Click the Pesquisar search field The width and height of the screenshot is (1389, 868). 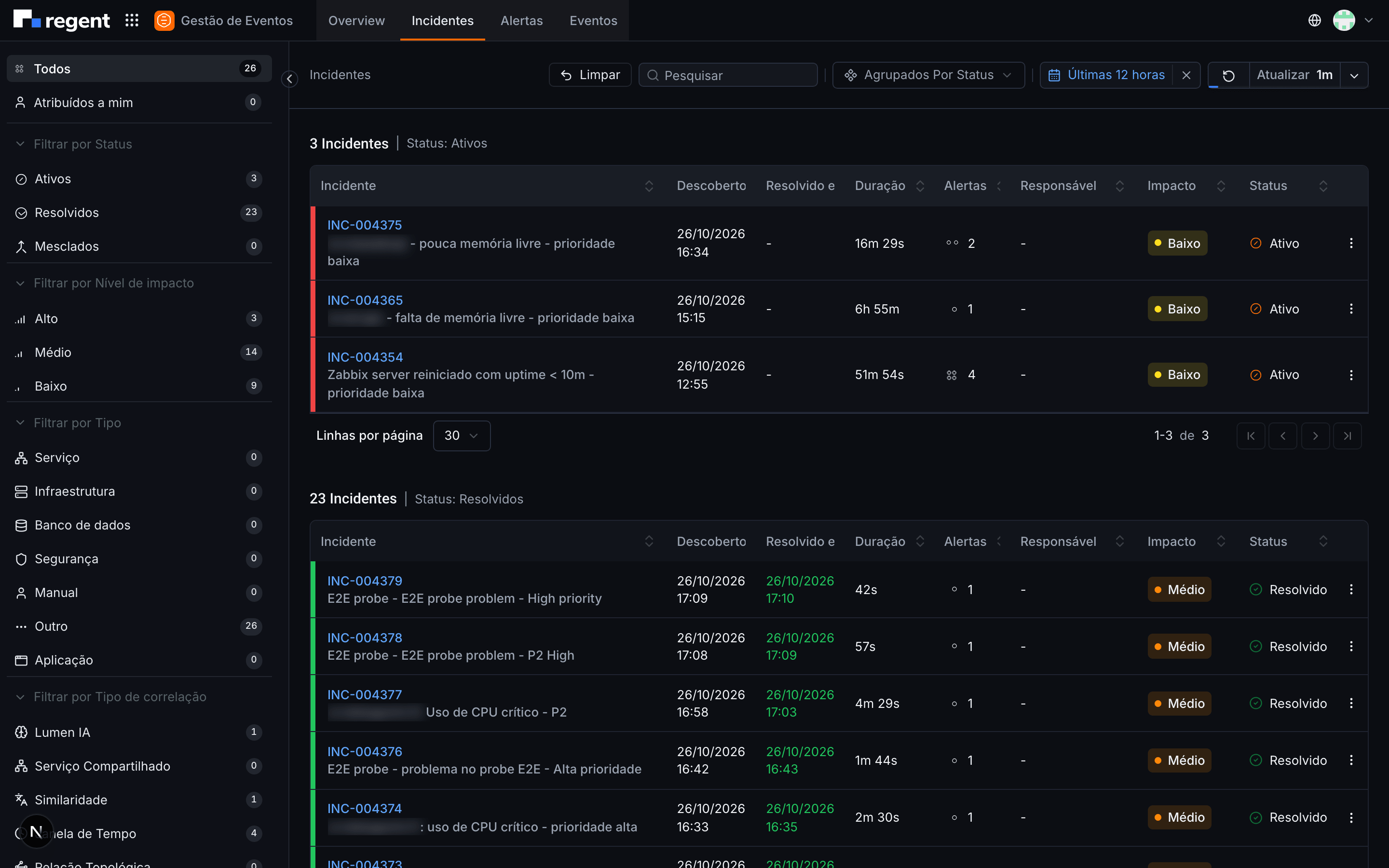(x=728, y=75)
